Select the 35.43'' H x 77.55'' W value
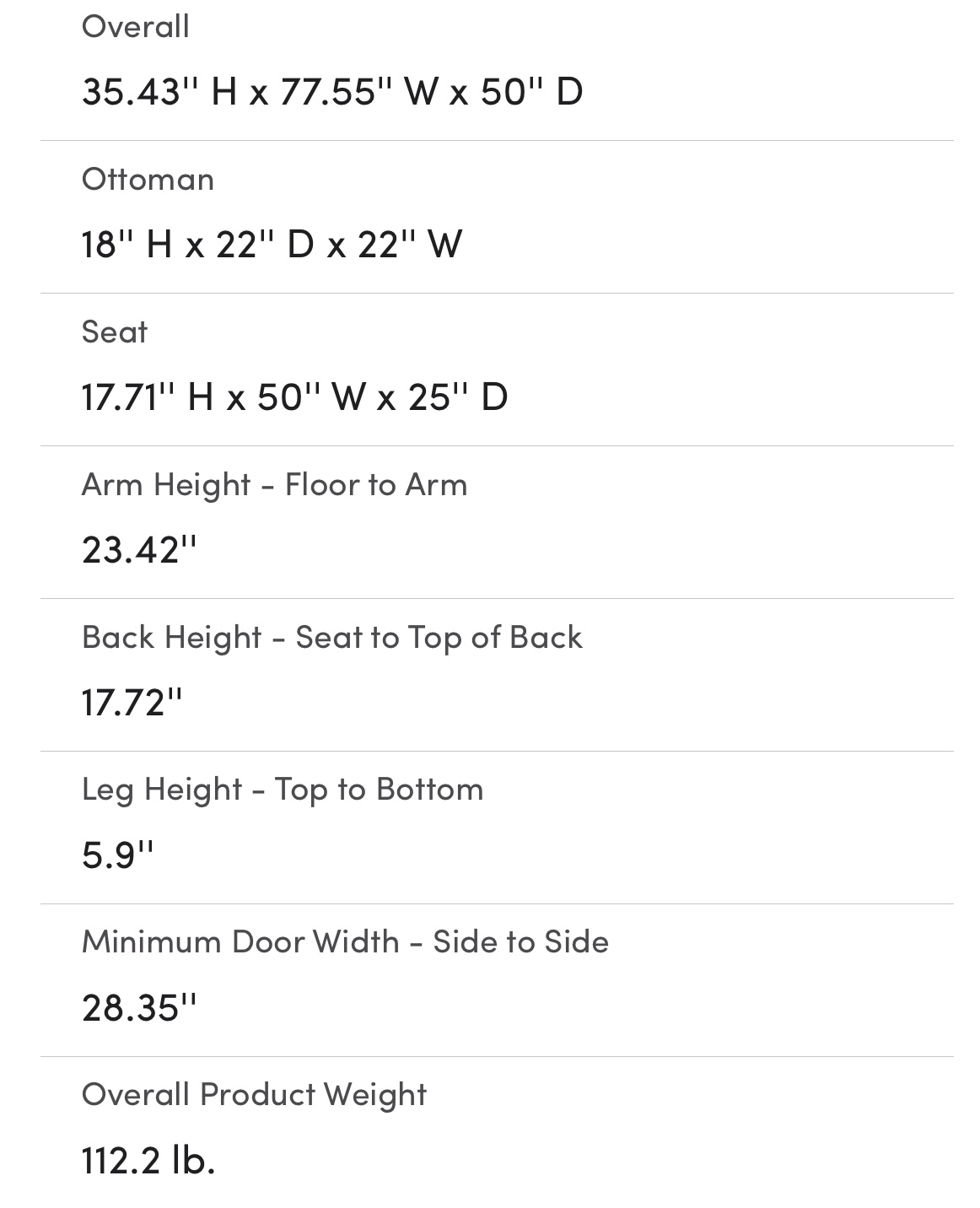The height and width of the screenshot is (1208, 980). 331,91
